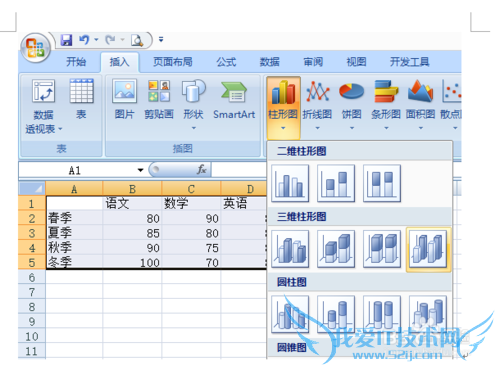This screenshot has height=370, width=500.
Task: Insert a 表 table
Action: (x=81, y=99)
